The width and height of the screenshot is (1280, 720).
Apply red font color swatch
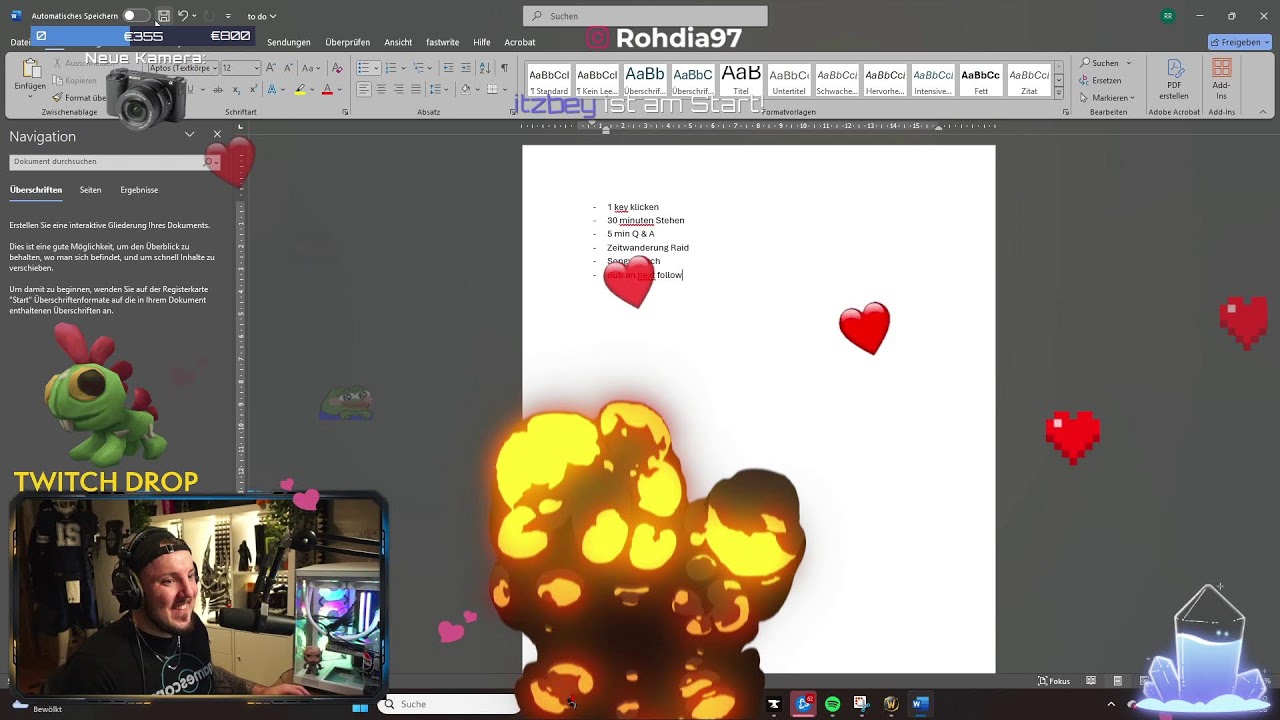click(326, 90)
